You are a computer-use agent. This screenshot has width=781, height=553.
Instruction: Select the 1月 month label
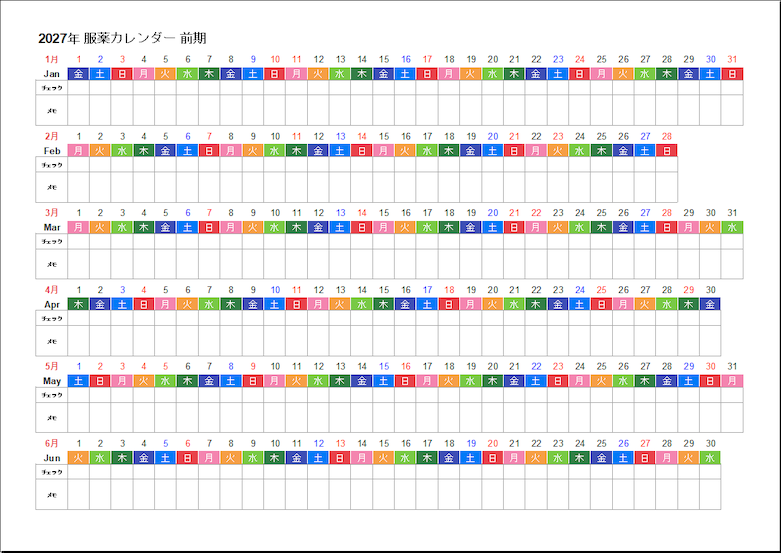tap(51, 59)
